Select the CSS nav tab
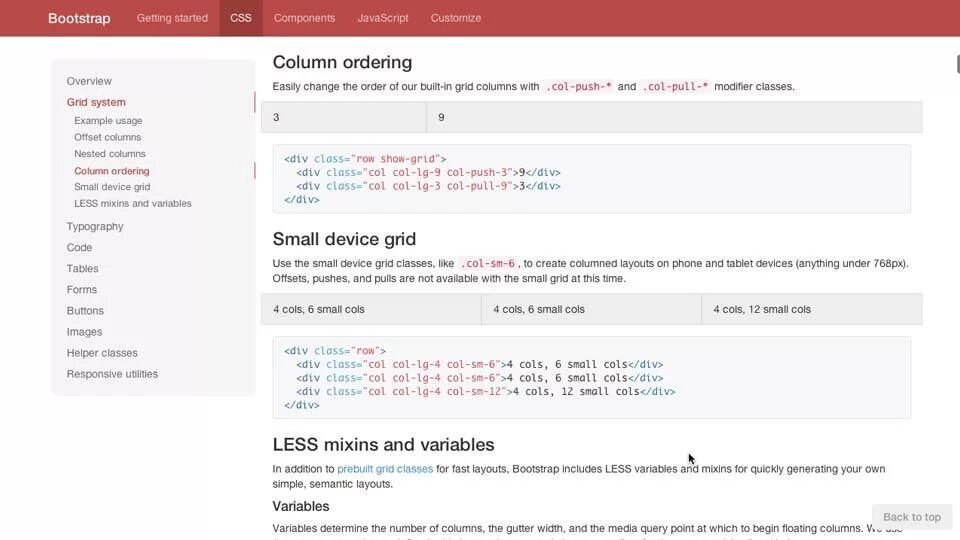Viewport: 960px width, 540px height. [241, 18]
